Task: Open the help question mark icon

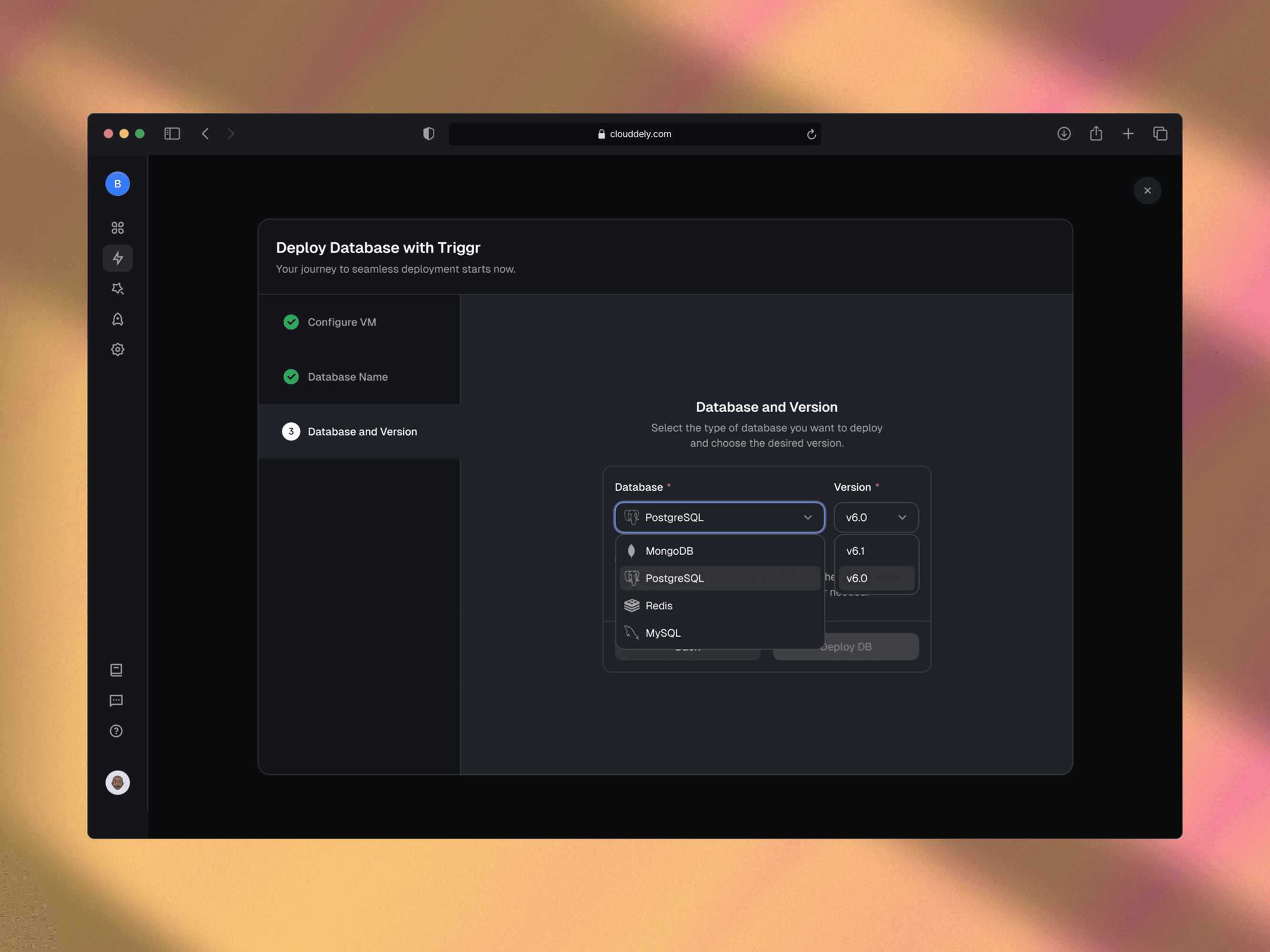Action: [x=117, y=731]
